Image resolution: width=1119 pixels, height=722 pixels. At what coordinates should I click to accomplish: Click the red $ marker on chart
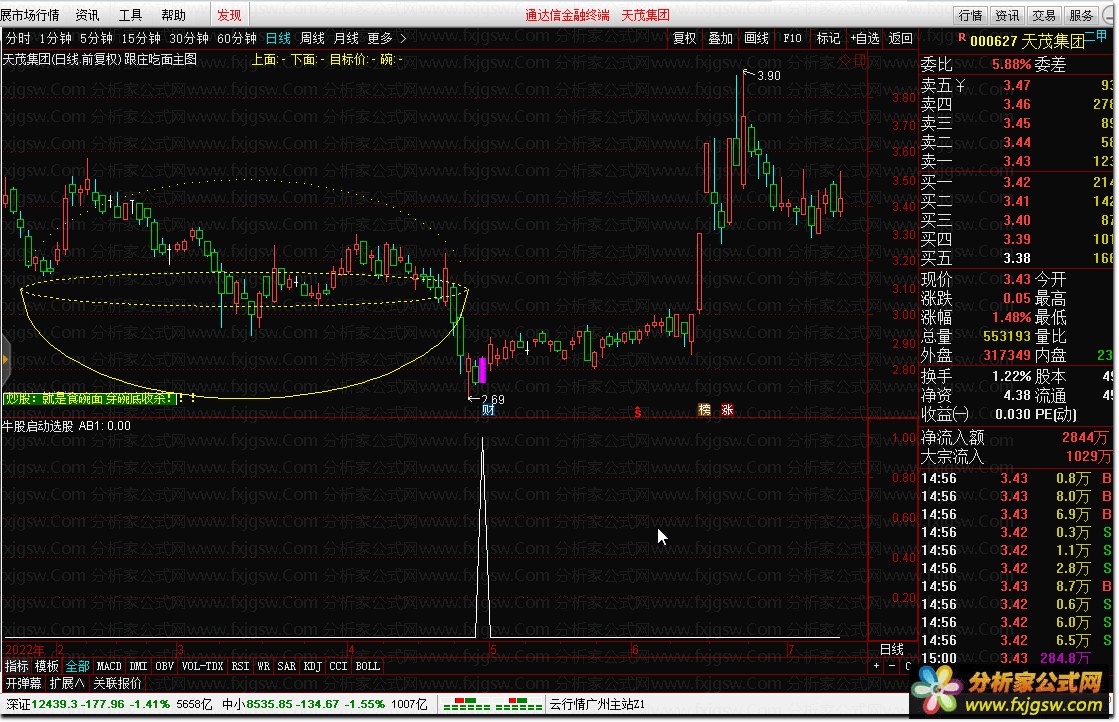637,412
